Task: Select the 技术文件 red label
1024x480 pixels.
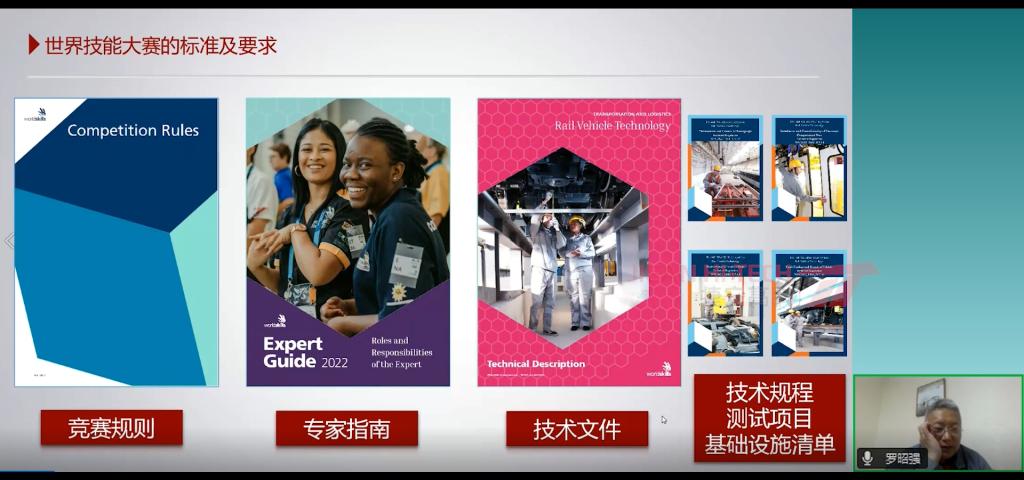Action: [x=576, y=429]
